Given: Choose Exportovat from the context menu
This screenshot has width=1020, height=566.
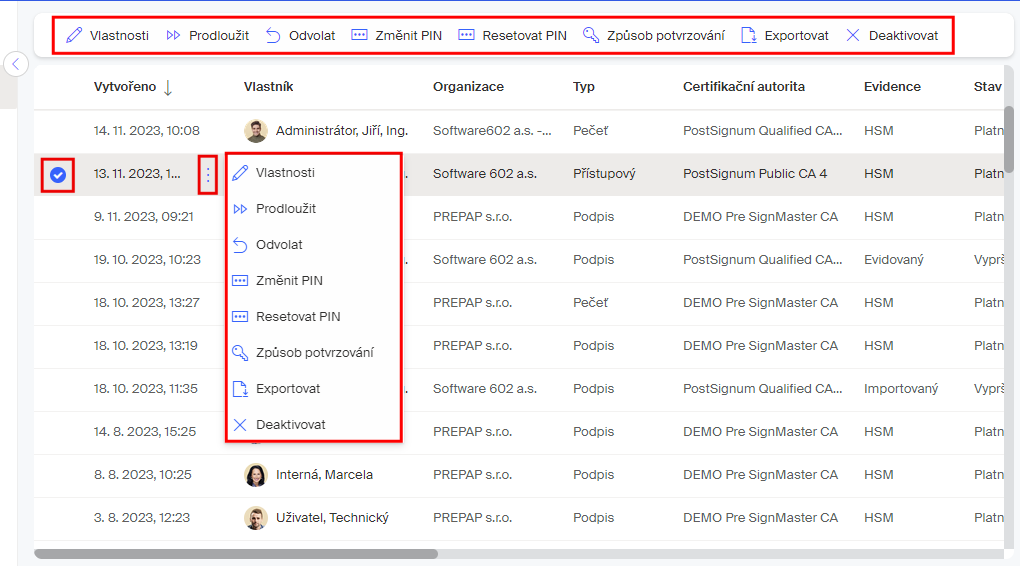Looking at the screenshot, I should (x=288, y=389).
